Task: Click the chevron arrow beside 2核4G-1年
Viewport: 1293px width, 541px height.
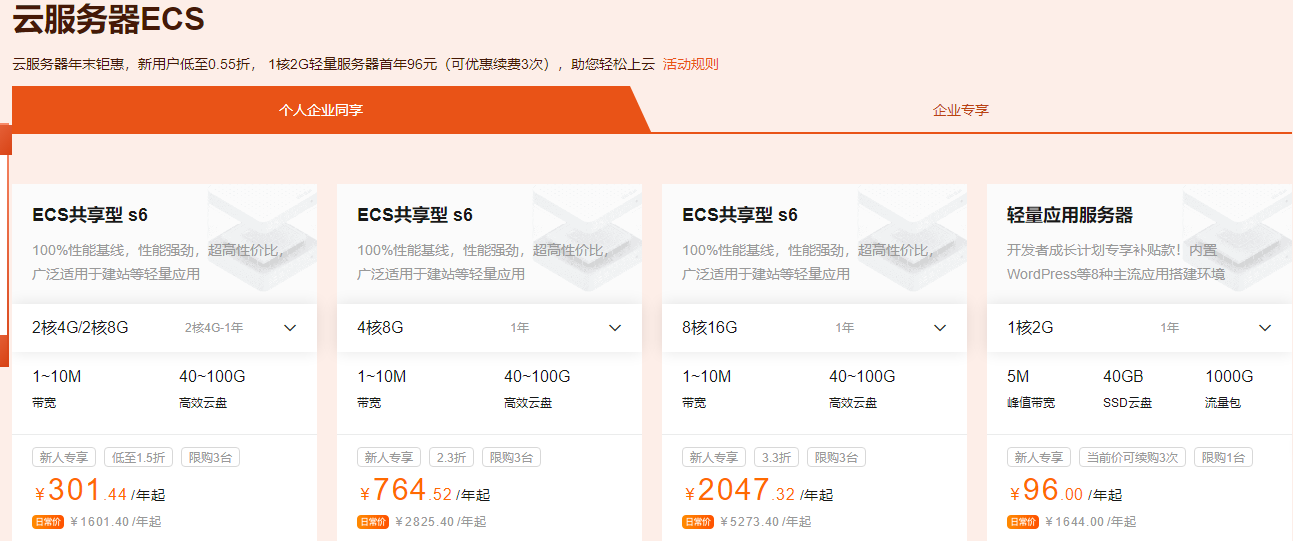Action: (x=290, y=328)
